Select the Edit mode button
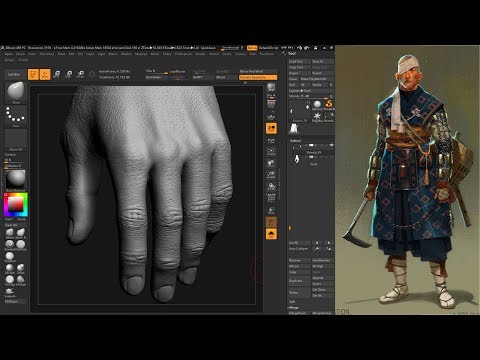This screenshot has height=360, width=480. pyautogui.click(x=33, y=74)
